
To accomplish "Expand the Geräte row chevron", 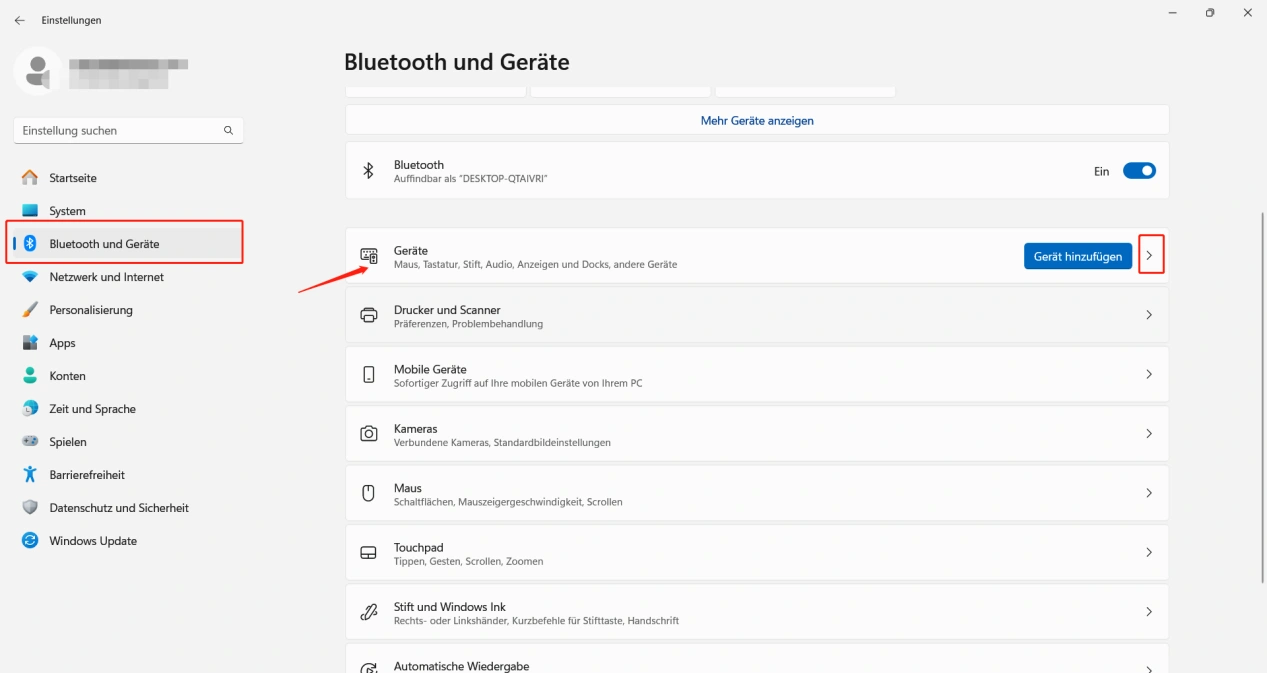I will point(1150,256).
